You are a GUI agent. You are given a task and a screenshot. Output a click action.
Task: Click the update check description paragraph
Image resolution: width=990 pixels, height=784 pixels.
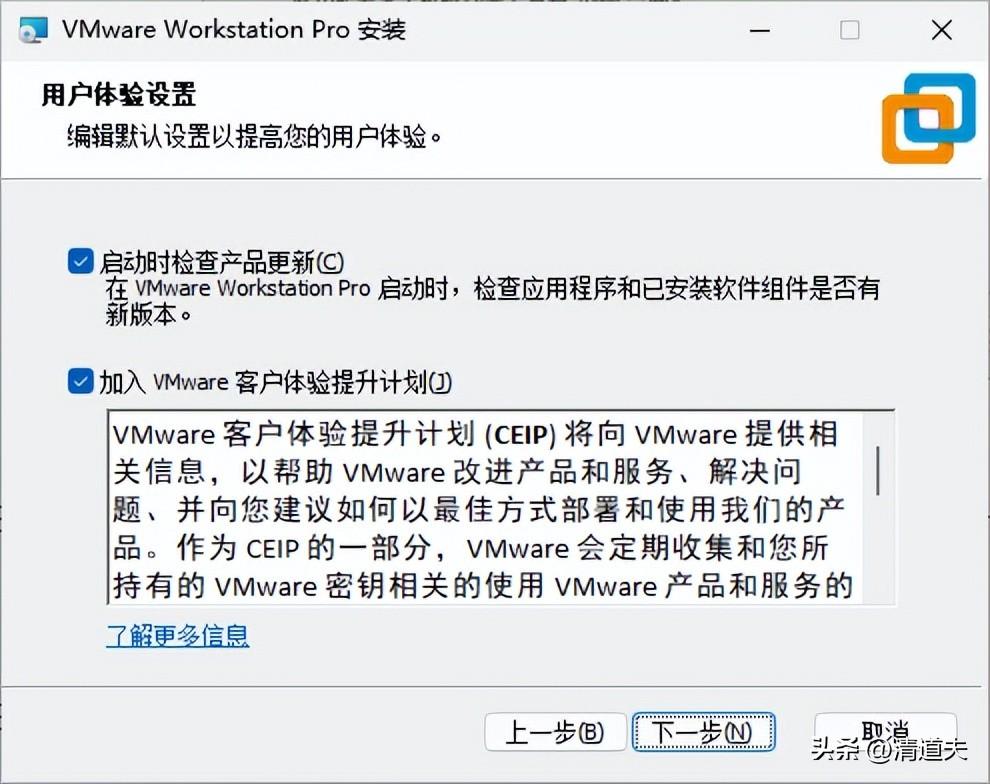tap(492, 301)
